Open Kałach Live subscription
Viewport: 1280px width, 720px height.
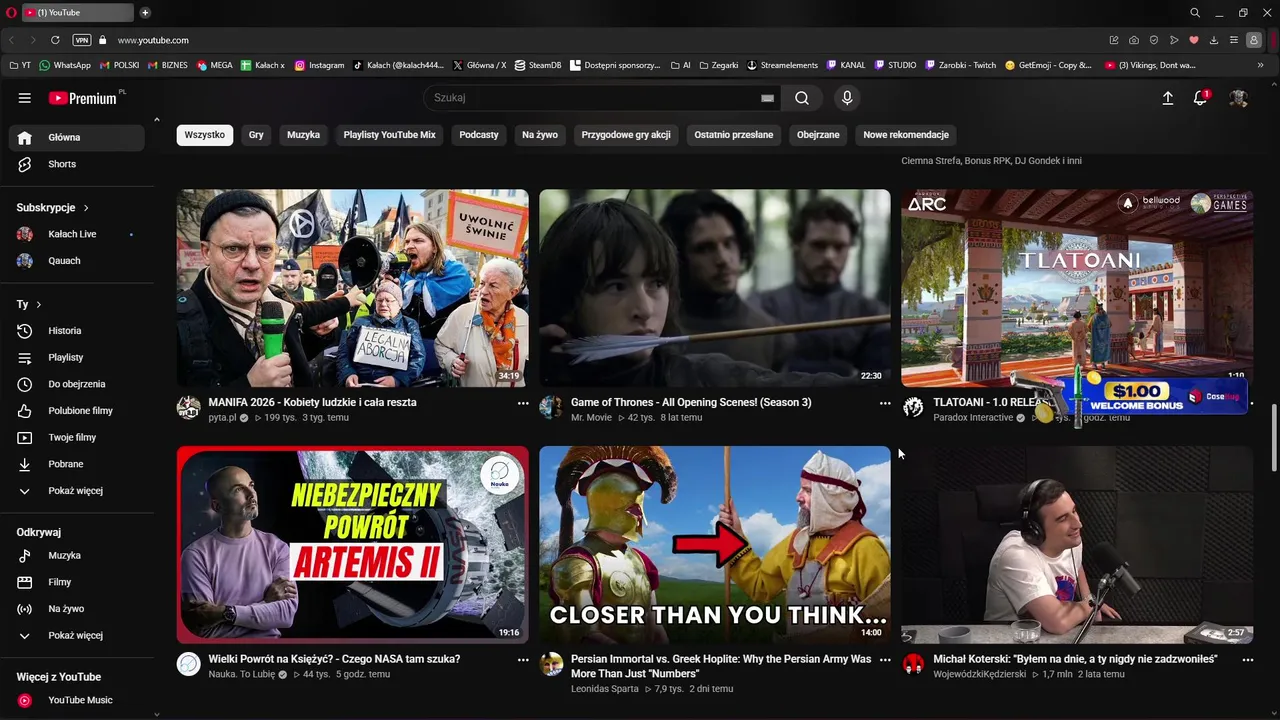(77, 234)
